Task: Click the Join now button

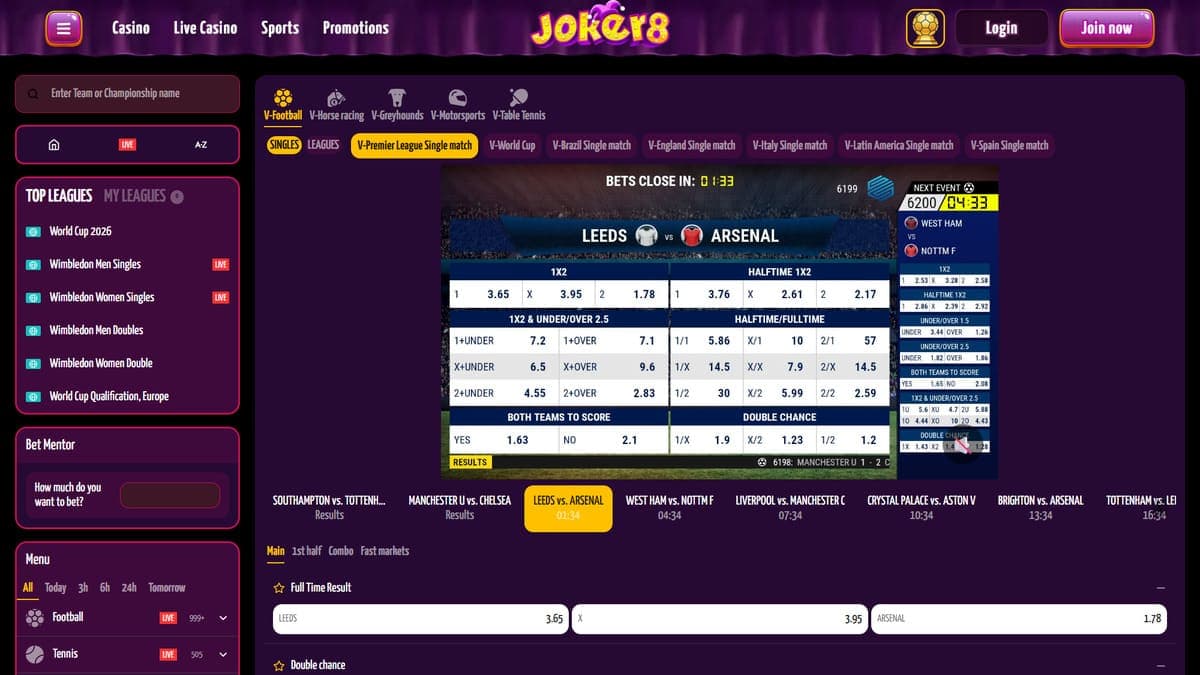Action: 1106,28
